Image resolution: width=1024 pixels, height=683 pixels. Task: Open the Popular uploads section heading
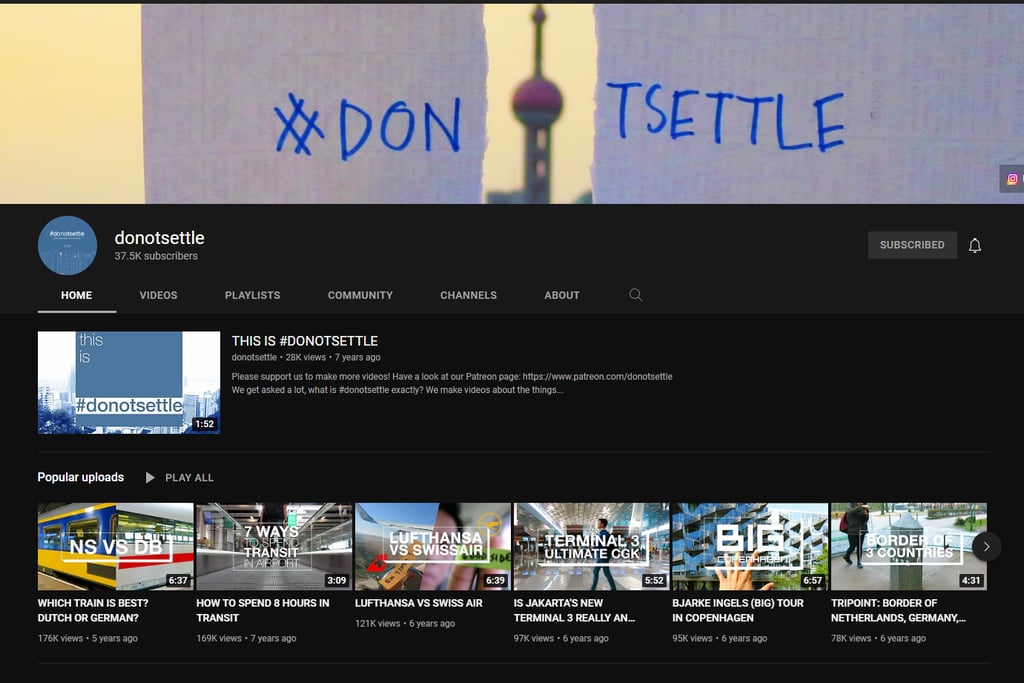pyautogui.click(x=80, y=477)
